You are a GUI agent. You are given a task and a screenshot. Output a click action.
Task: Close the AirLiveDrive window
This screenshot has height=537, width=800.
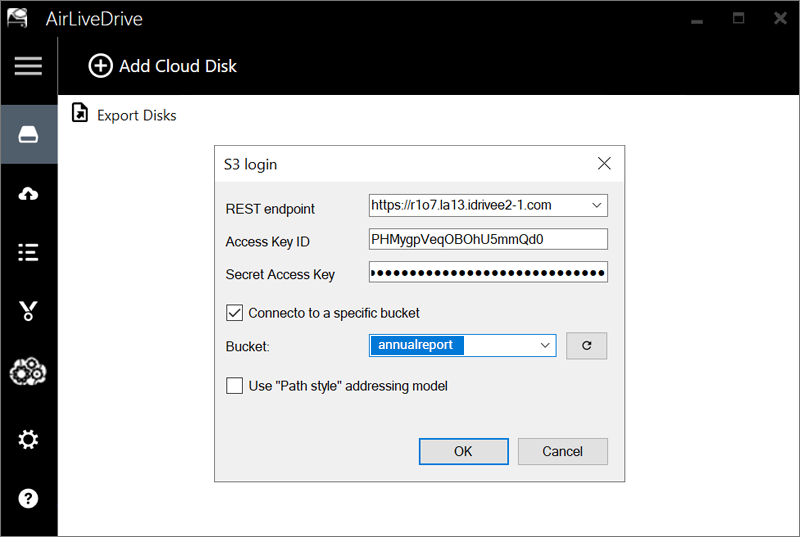pos(780,18)
